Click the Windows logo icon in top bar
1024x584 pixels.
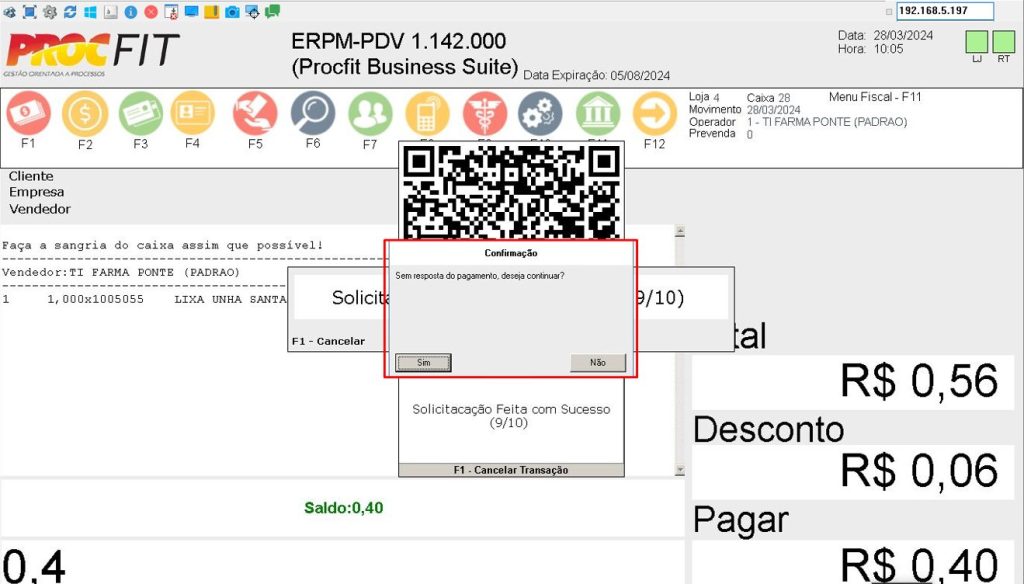pos(90,12)
